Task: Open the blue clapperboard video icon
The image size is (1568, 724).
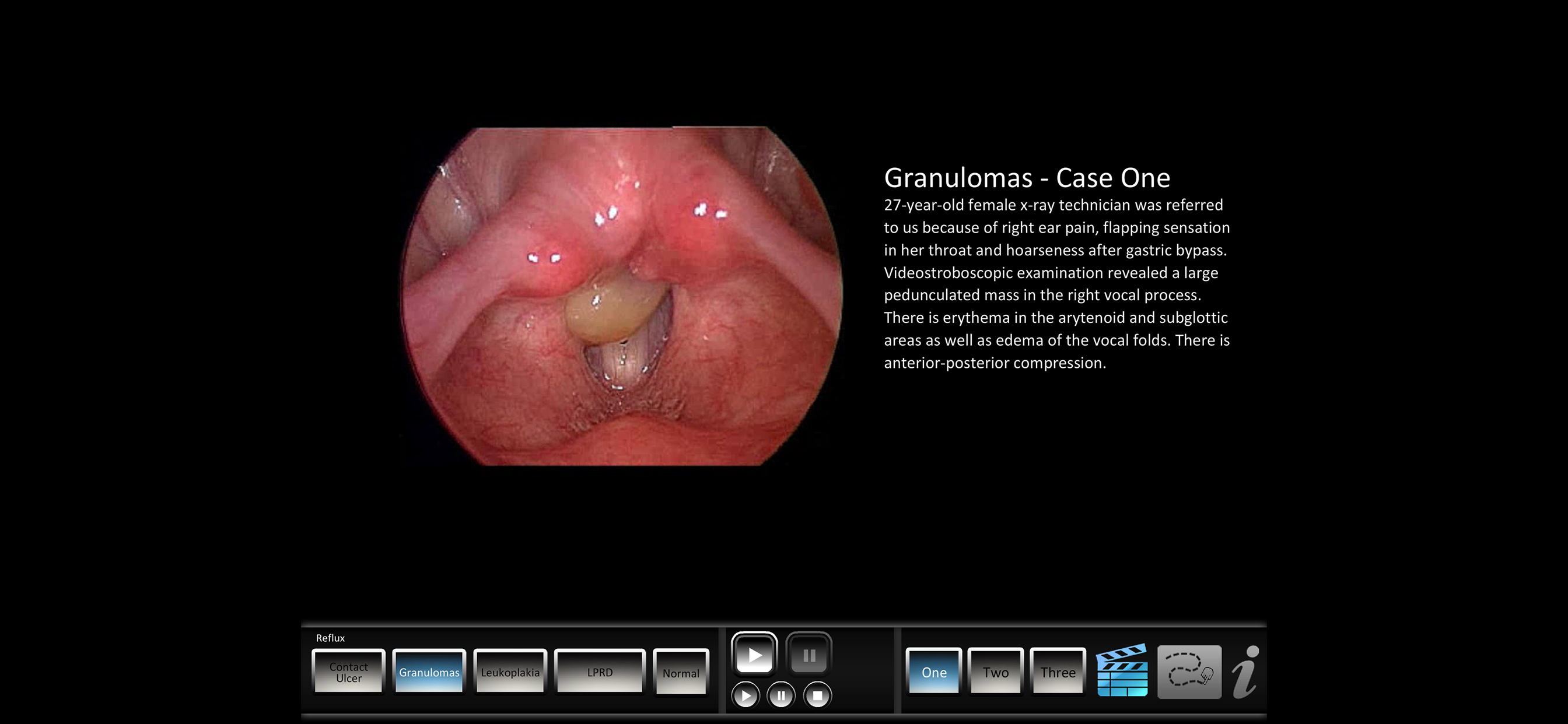Action: (1122, 670)
